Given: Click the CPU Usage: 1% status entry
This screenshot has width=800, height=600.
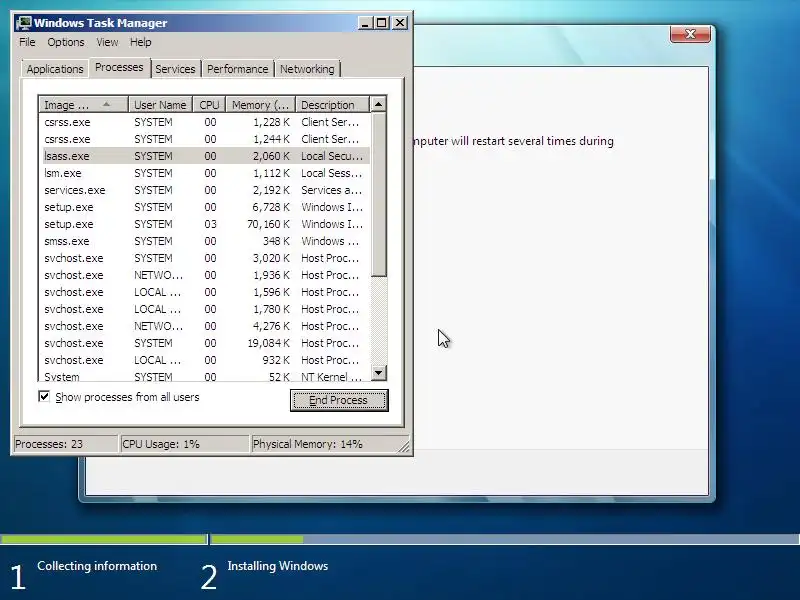Looking at the screenshot, I should click(184, 444).
